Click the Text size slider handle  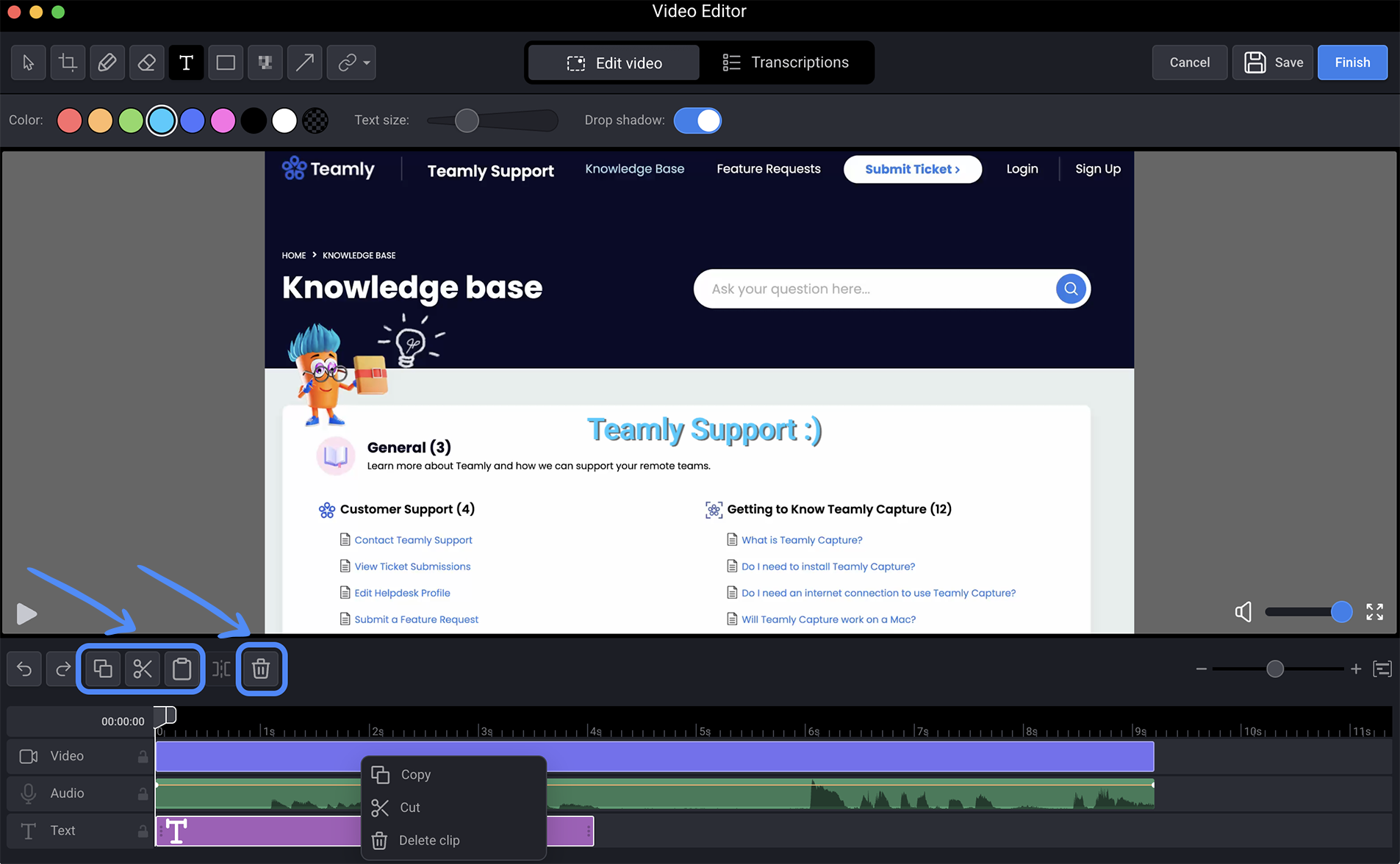pyautogui.click(x=467, y=120)
